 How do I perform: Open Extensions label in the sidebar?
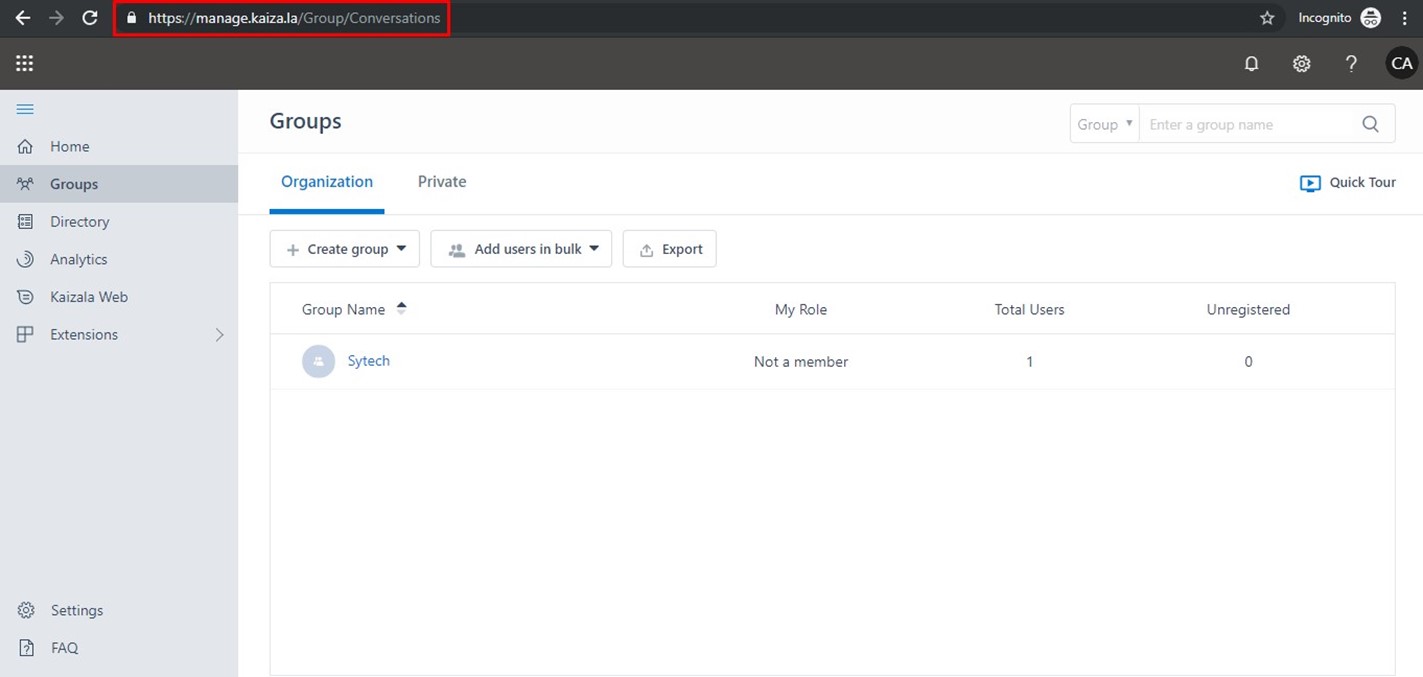click(84, 335)
